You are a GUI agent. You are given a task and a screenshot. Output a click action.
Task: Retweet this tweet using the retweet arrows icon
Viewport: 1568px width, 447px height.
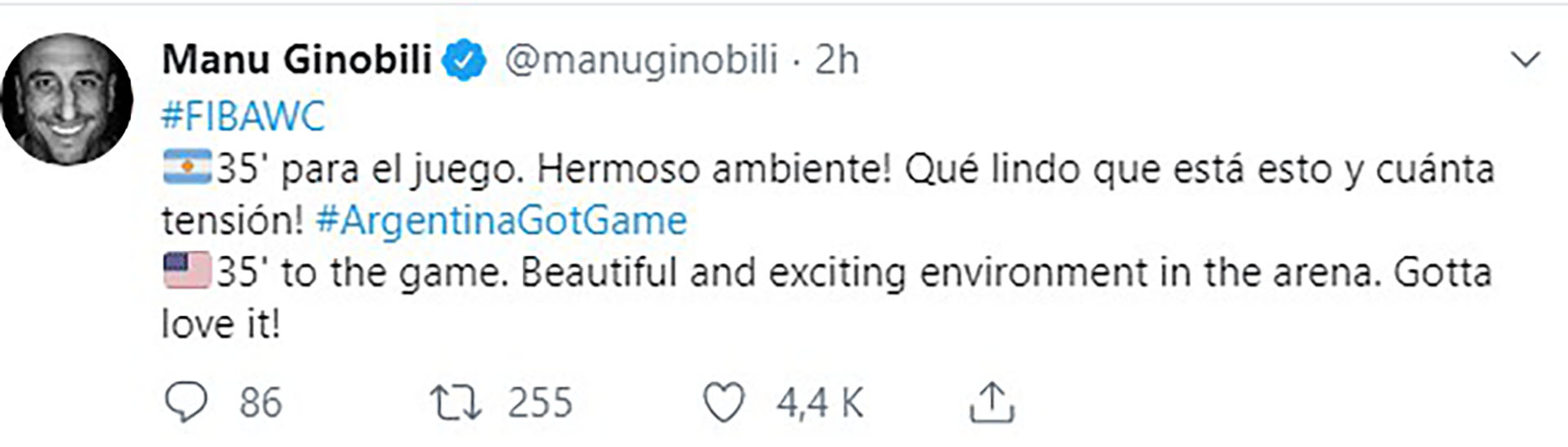pyautogui.click(x=456, y=403)
